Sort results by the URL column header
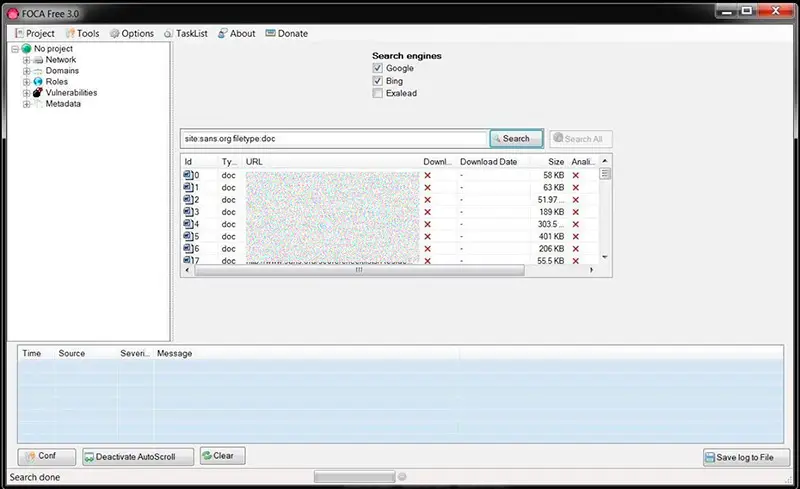800x489 pixels. click(332, 162)
